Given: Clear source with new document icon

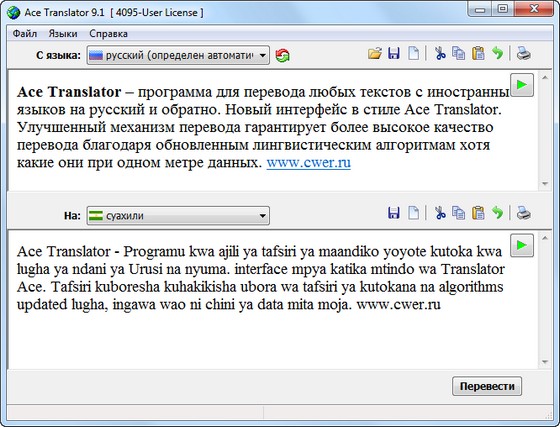Looking at the screenshot, I should (414, 54).
